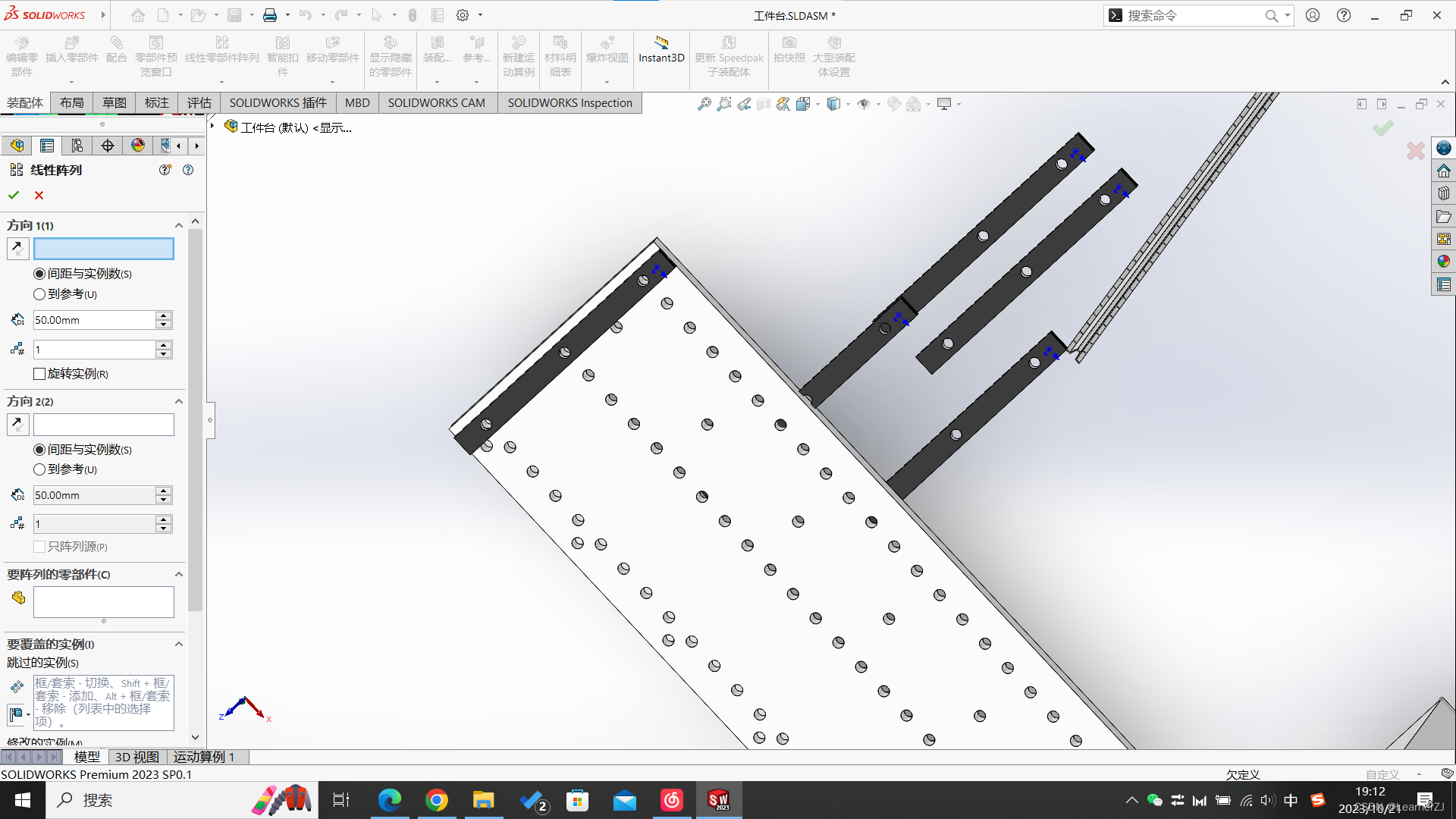Image resolution: width=1456 pixels, height=819 pixels.
Task: Select 到参考 radio in Direction 2
Action: [39, 469]
